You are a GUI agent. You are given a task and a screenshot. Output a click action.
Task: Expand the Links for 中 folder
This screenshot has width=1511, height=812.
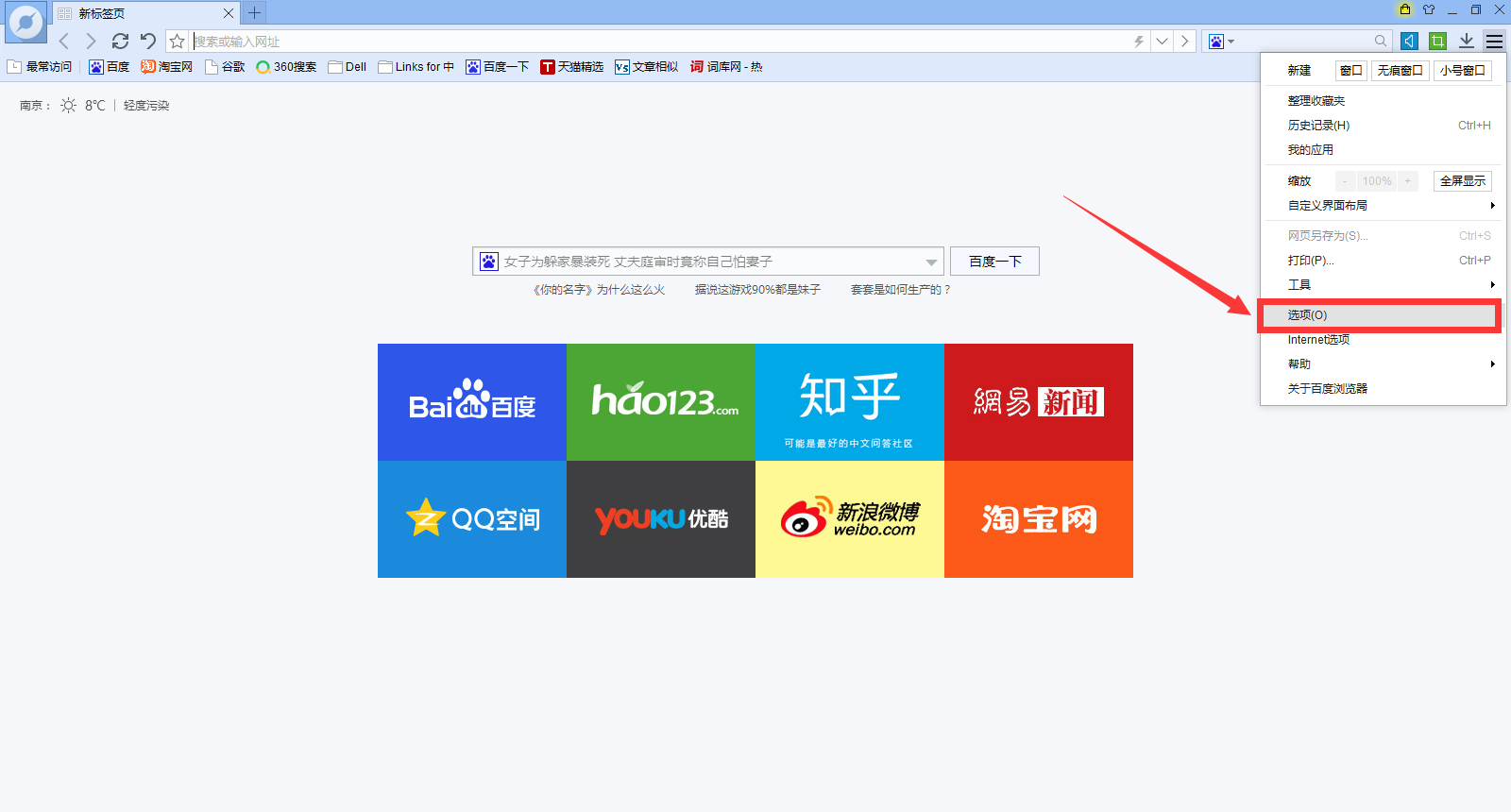tap(416, 67)
